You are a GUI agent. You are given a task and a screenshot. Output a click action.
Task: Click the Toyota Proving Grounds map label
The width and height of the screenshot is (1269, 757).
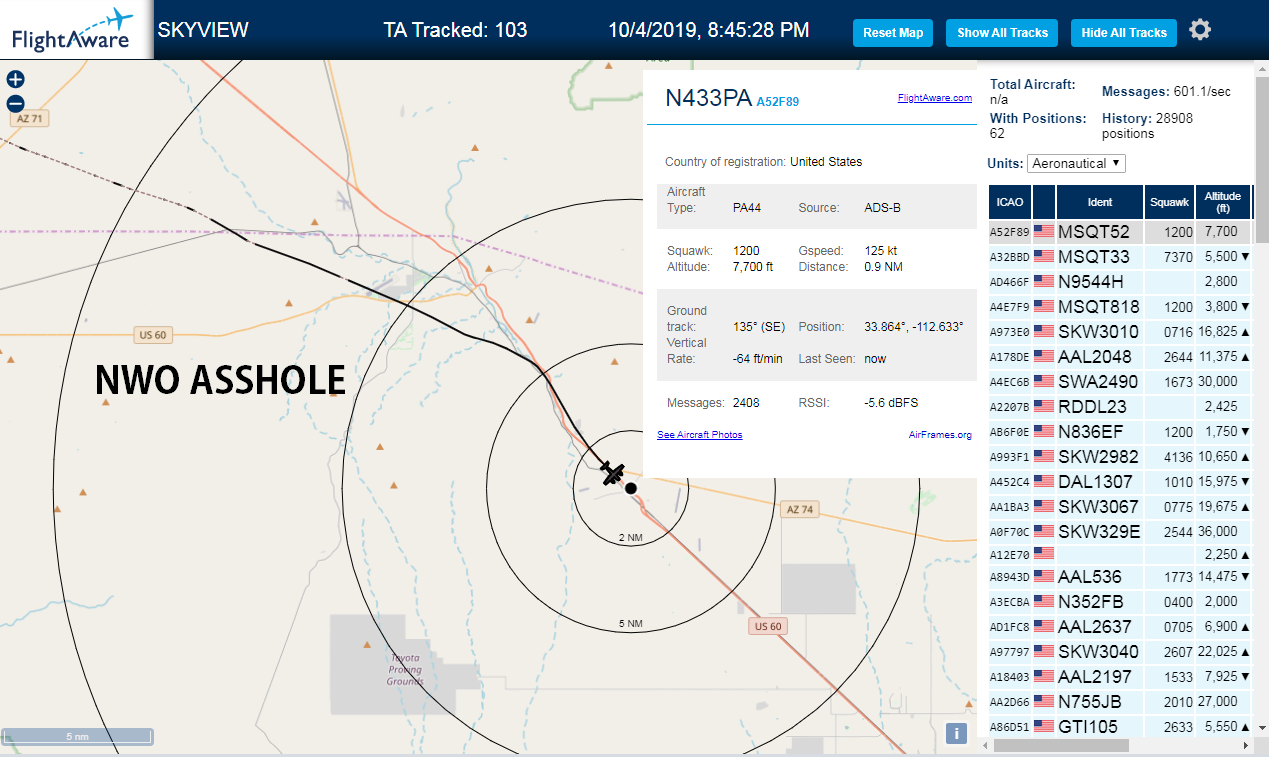coord(405,670)
